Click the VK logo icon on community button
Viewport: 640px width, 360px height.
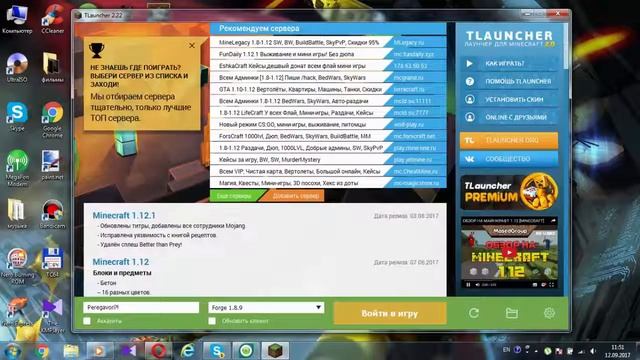[x=469, y=159]
